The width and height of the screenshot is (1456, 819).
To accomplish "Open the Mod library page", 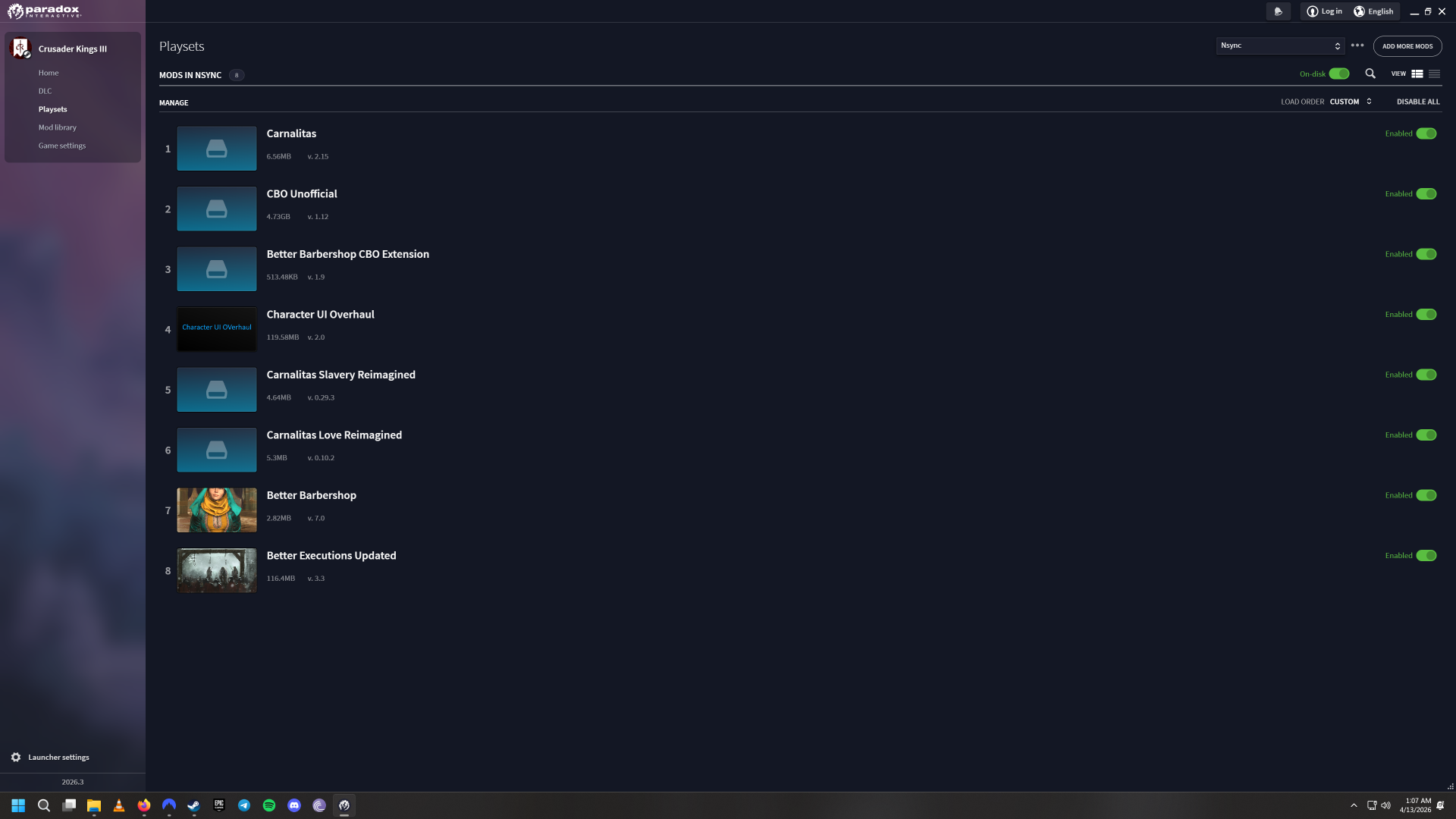I will 58,127.
